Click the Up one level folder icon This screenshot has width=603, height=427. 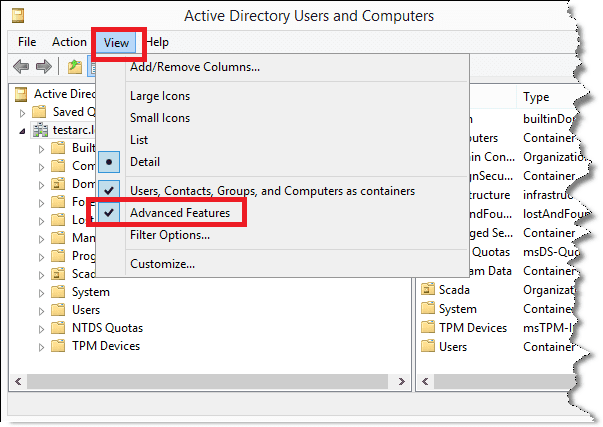tap(74, 67)
